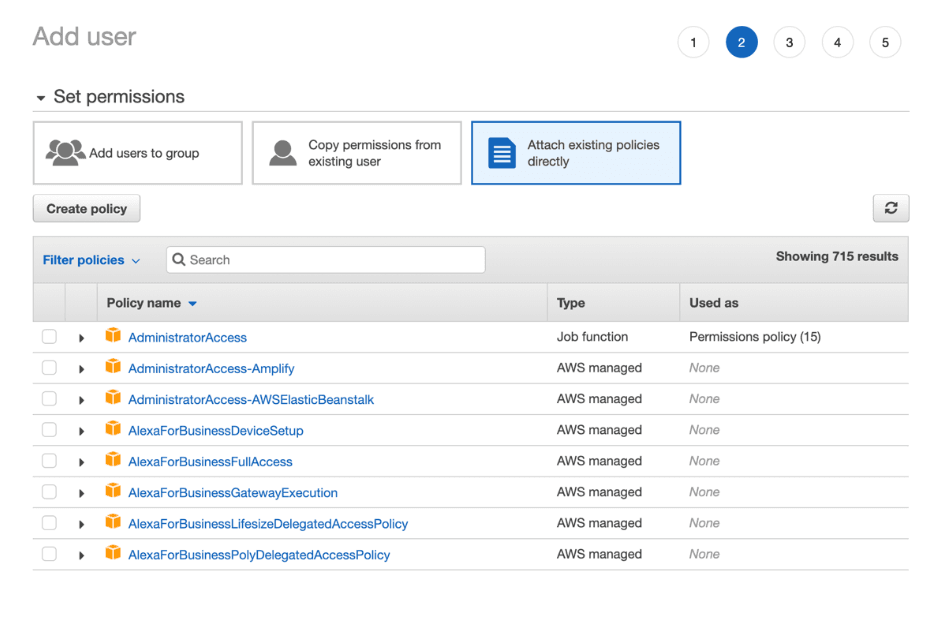Expand the AlexaForBusinessGatewayExecution row arrow
The width and height of the screenshot is (947, 622).
82,493
